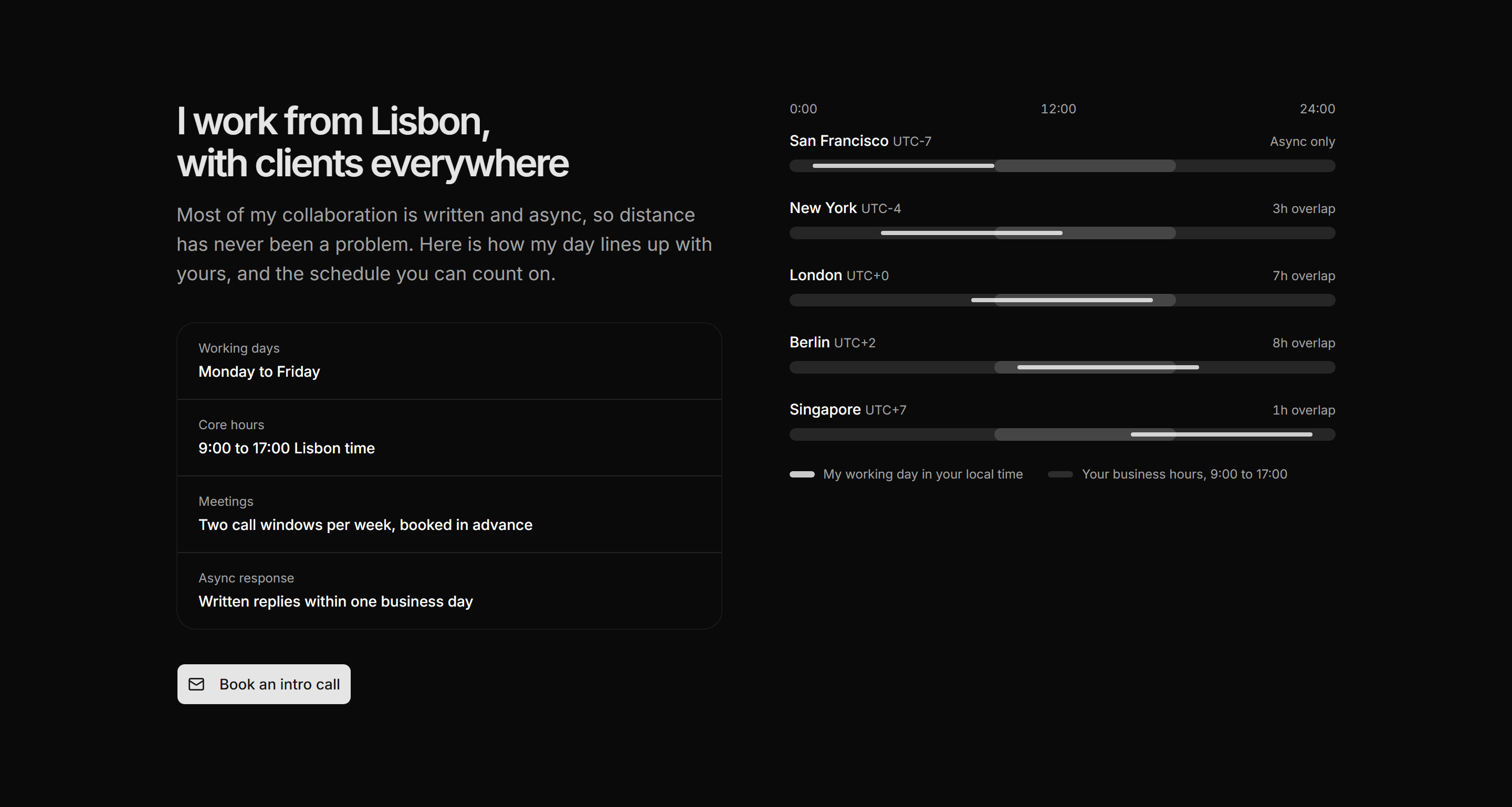Click the dark legend swatch for business hours

1060,474
